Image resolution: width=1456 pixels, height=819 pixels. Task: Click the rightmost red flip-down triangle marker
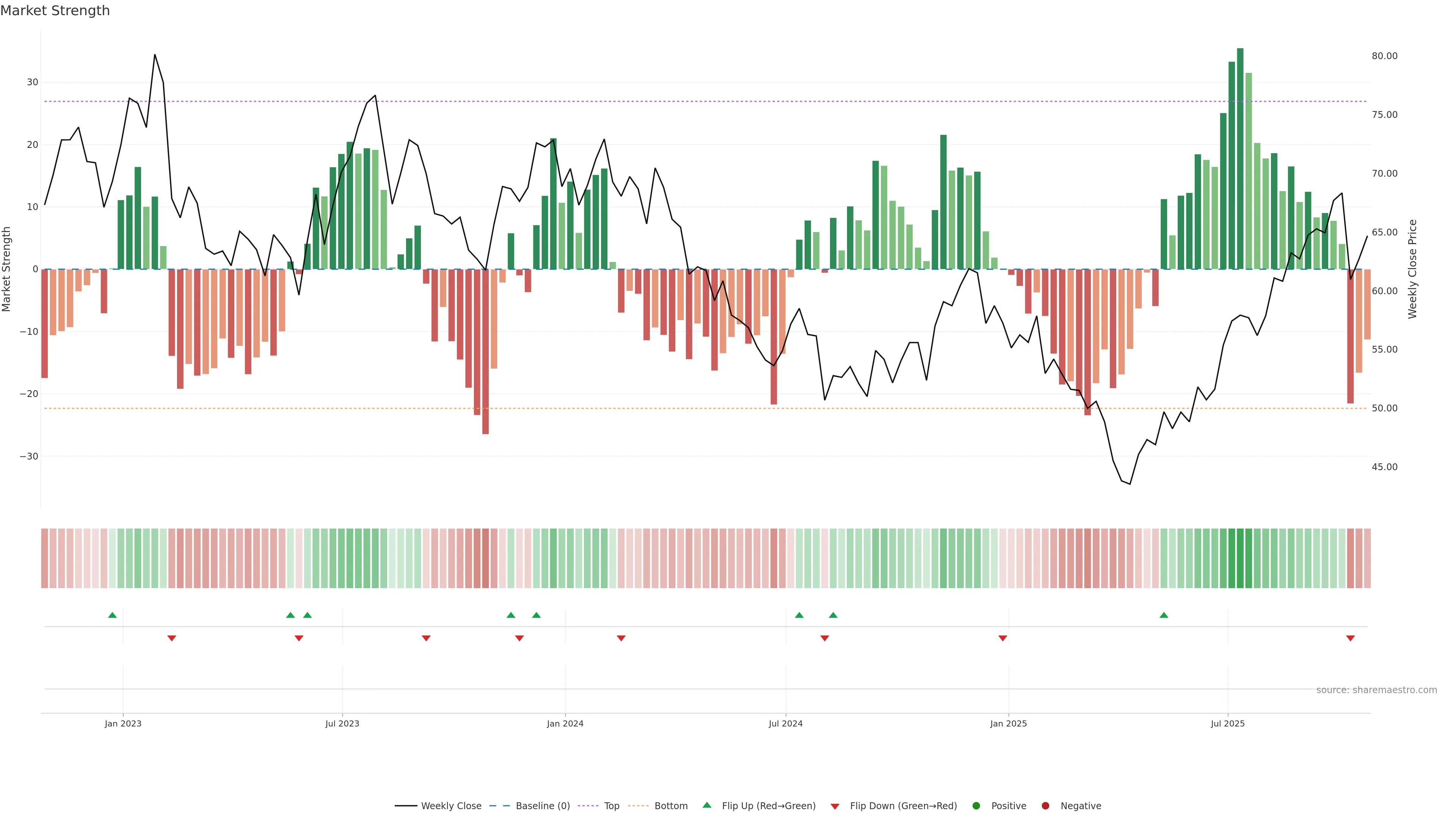click(1350, 638)
